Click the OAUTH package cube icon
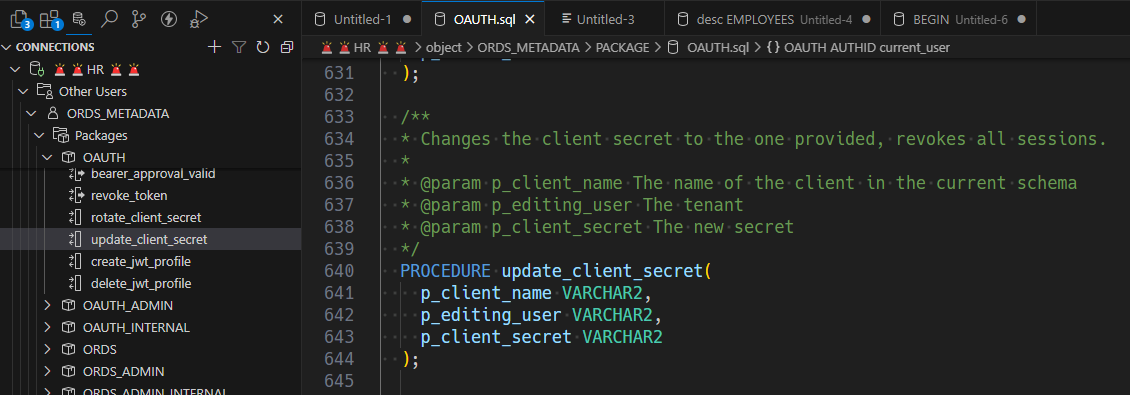This screenshot has width=1130, height=395. (x=68, y=157)
